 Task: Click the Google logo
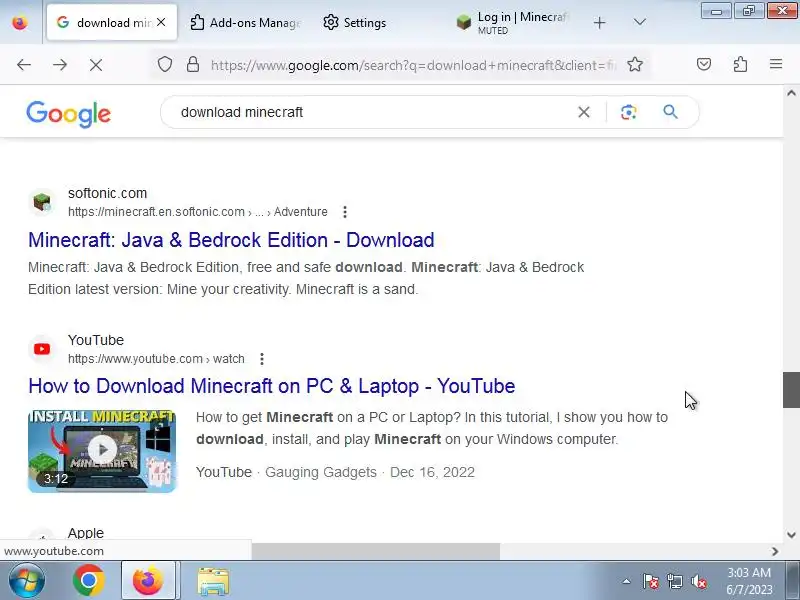point(68,113)
